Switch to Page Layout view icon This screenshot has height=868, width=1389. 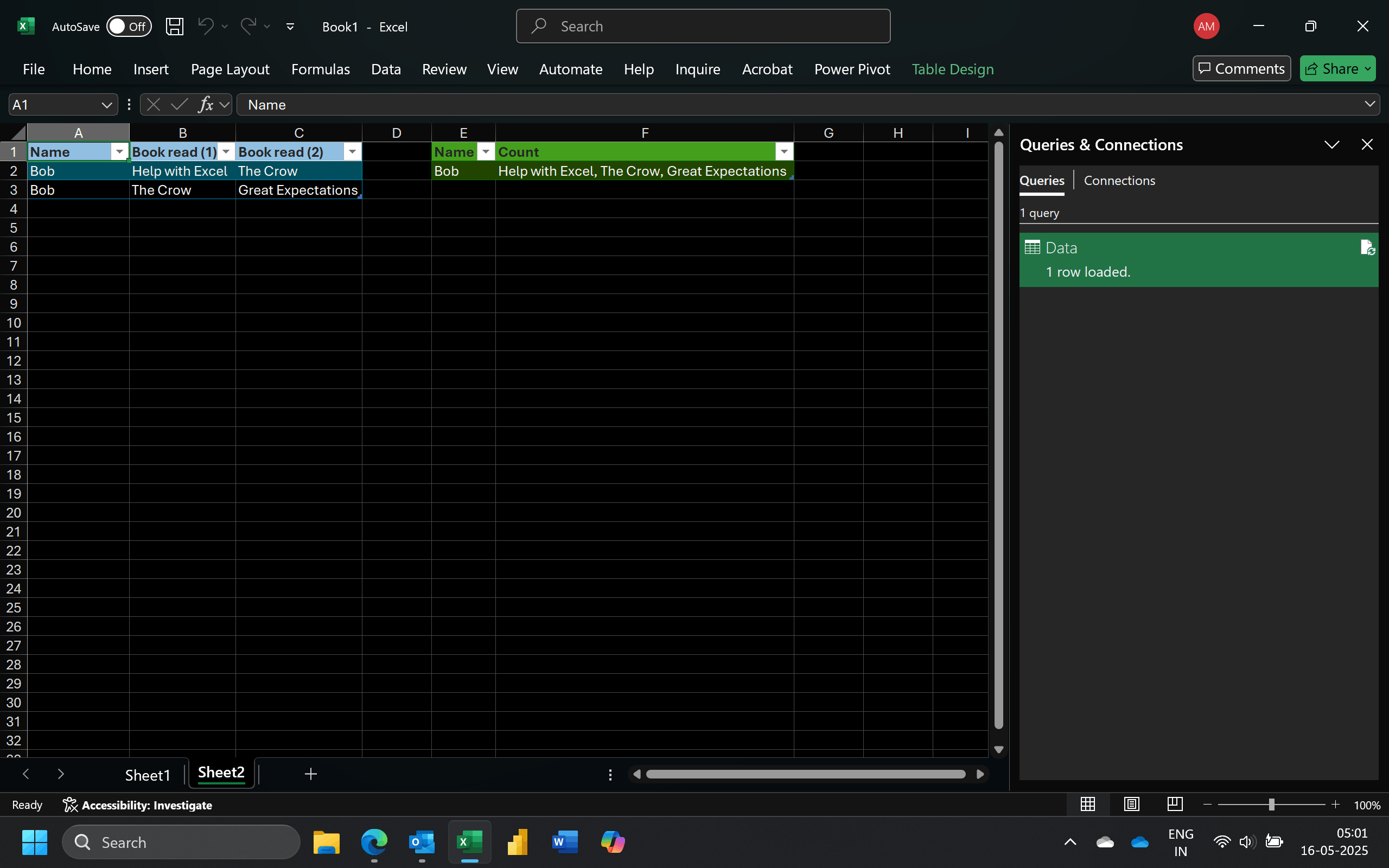(x=1131, y=805)
